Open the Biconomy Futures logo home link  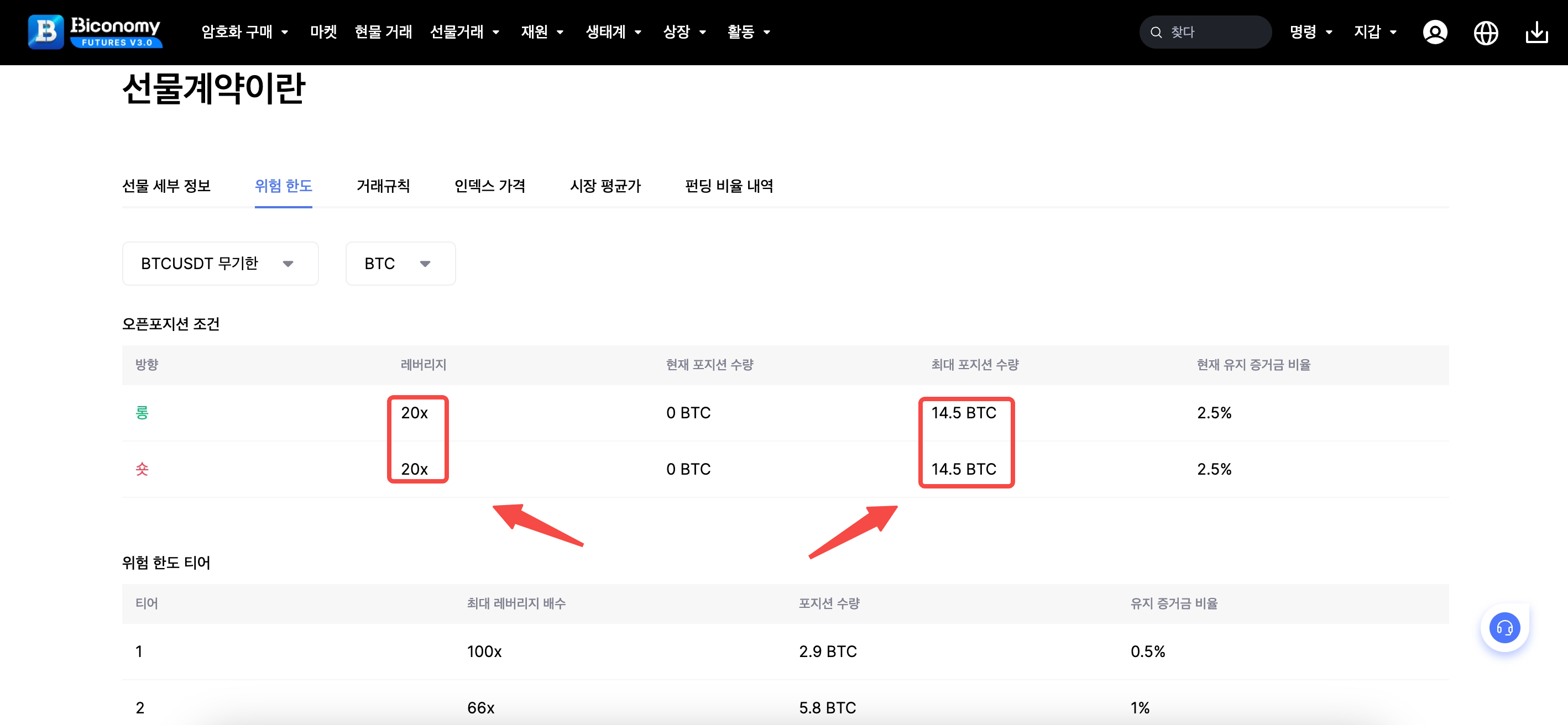pyautogui.click(x=95, y=31)
